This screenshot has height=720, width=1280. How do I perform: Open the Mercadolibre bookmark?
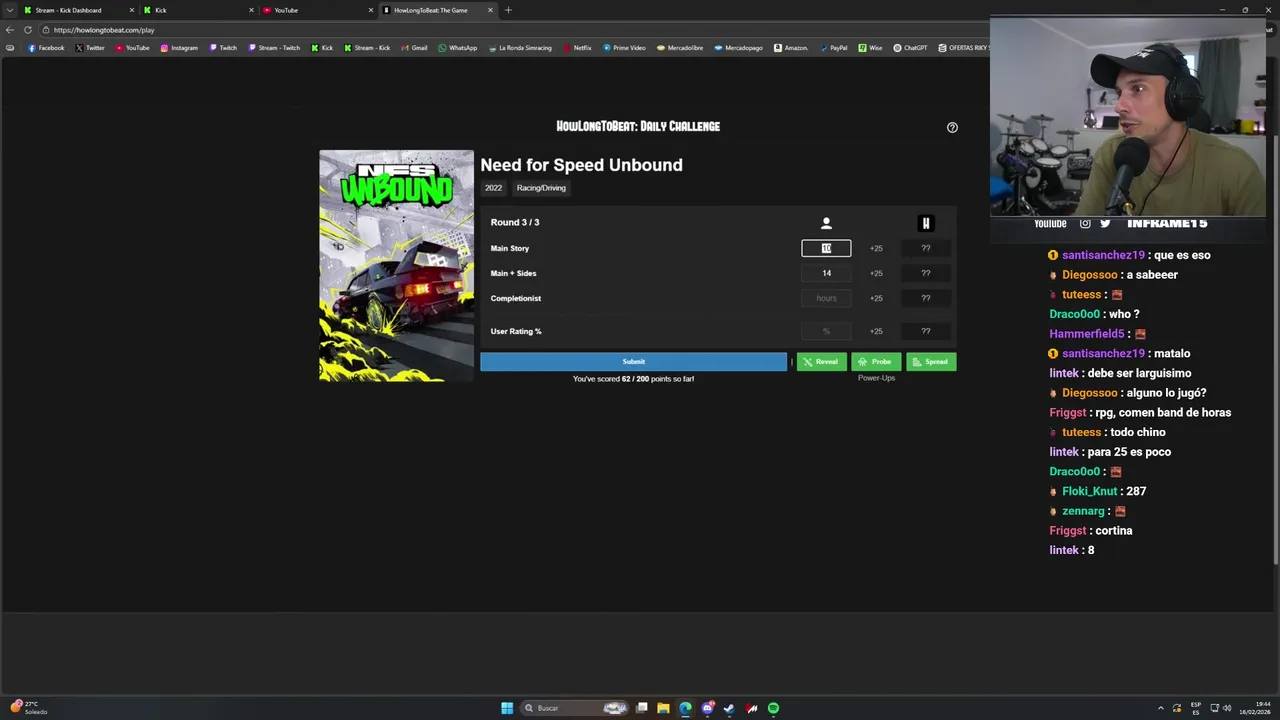680,48
